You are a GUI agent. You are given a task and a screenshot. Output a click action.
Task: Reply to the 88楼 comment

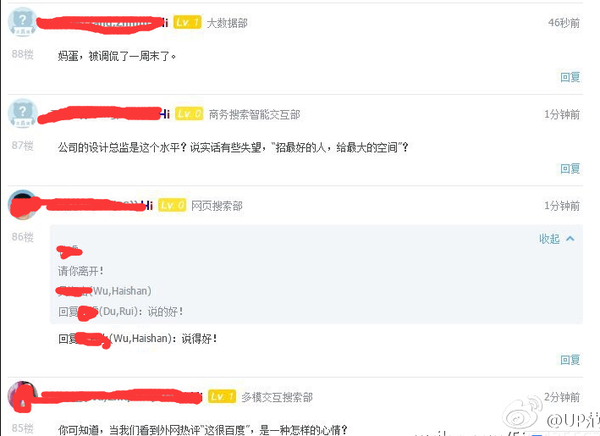pyautogui.click(x=570, y=77)
